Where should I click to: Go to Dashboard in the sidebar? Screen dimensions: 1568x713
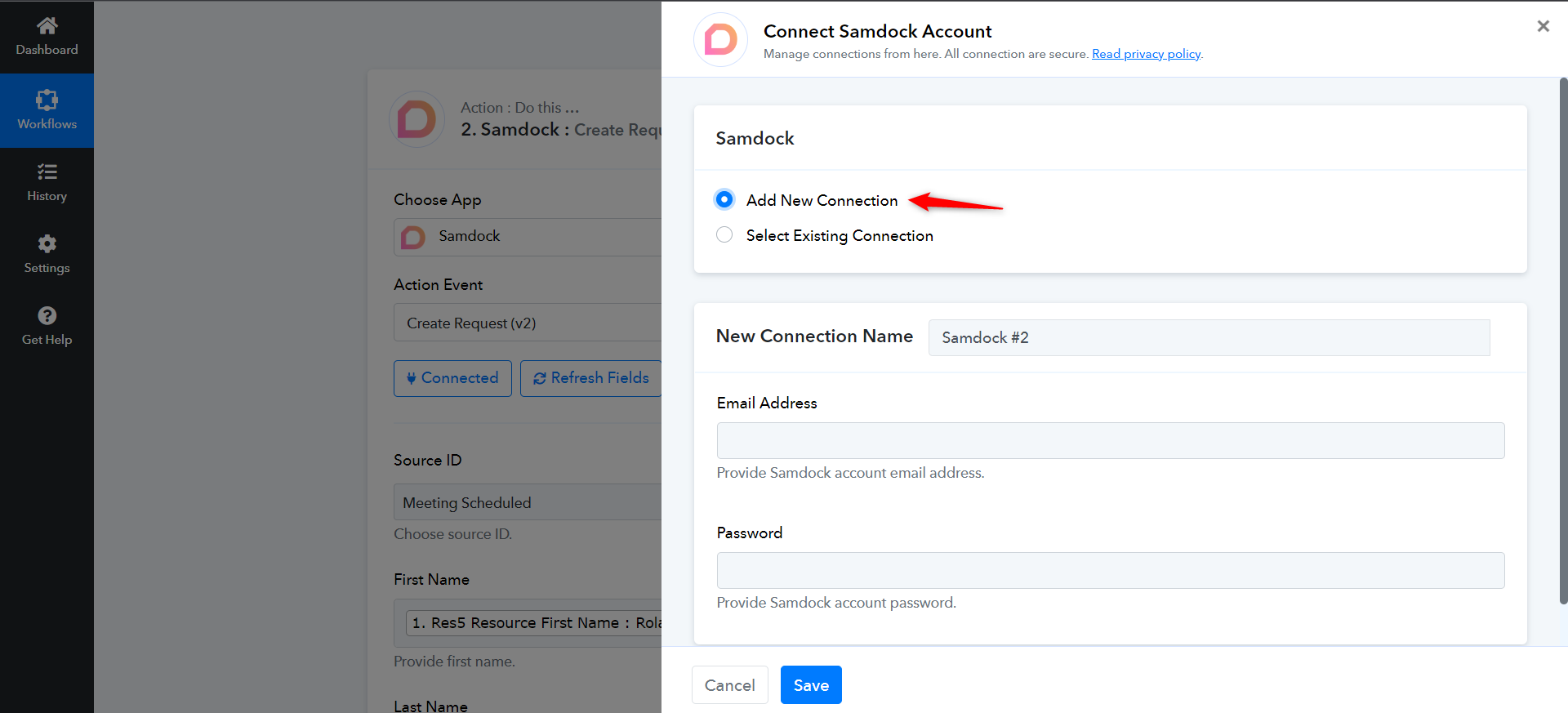pyautogui.click(x=47, y=37)
